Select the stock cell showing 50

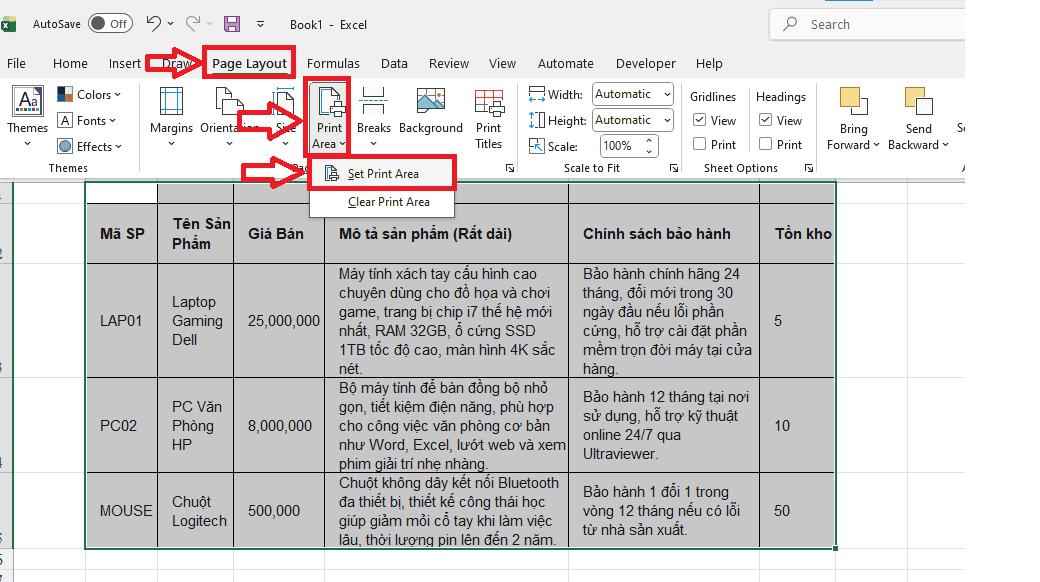point(798,511)
